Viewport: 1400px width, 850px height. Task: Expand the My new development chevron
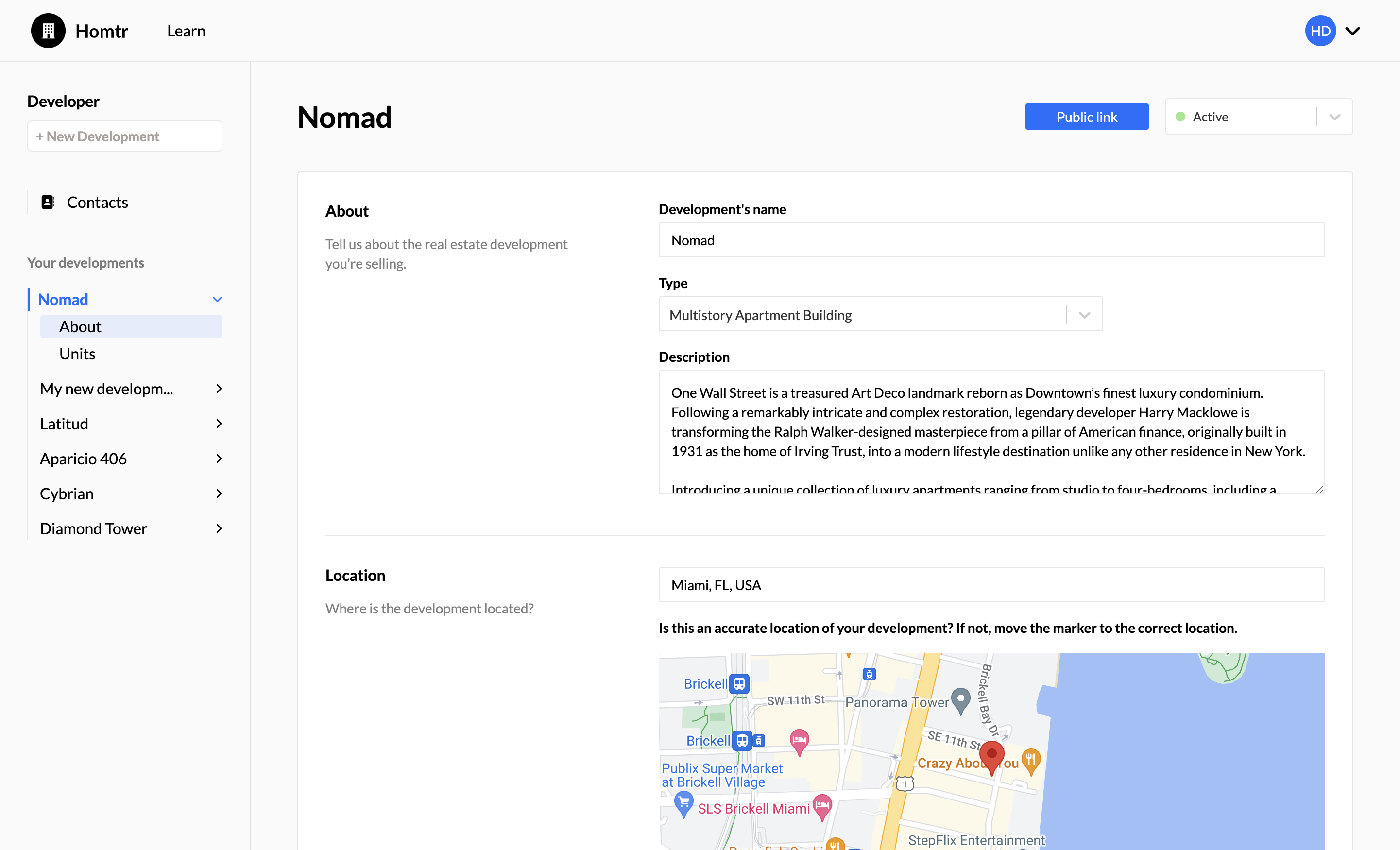[219, 389]
